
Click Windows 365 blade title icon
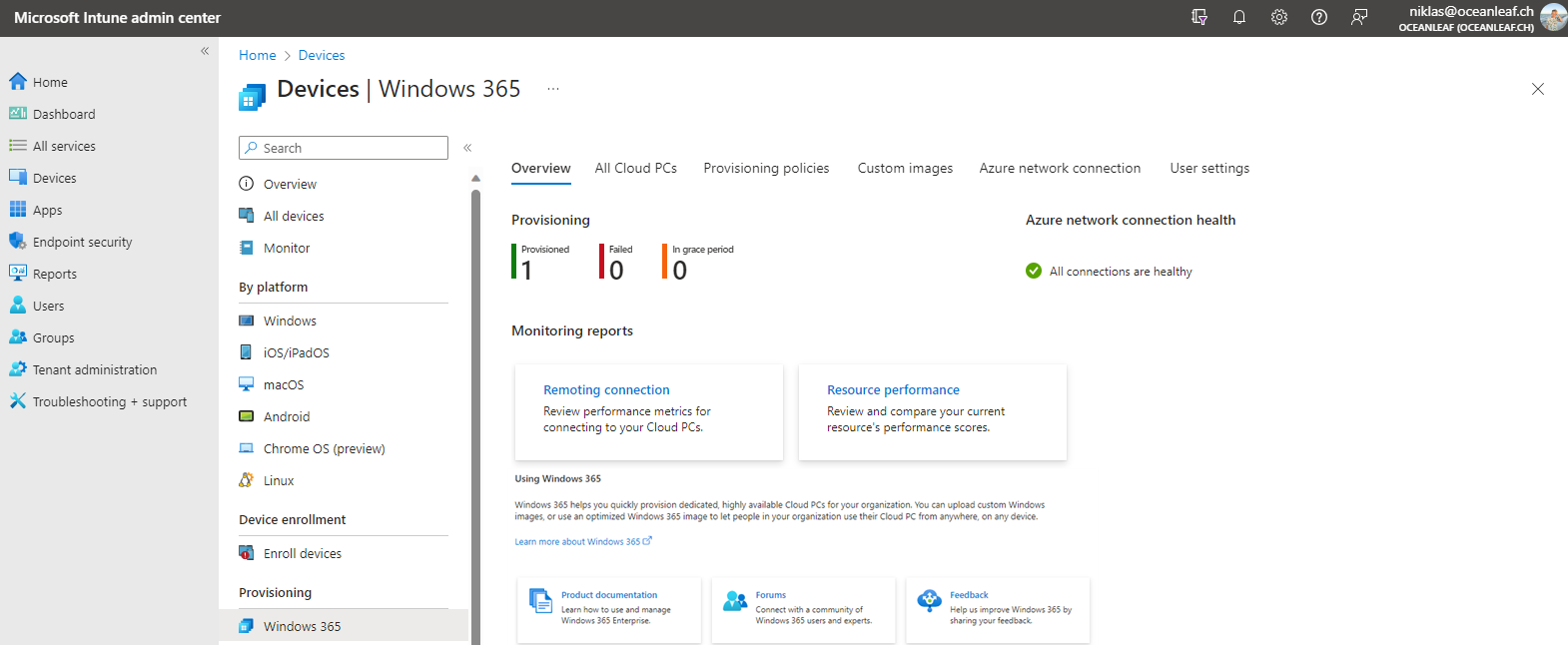pyautogui.click(x=252, y=97)
